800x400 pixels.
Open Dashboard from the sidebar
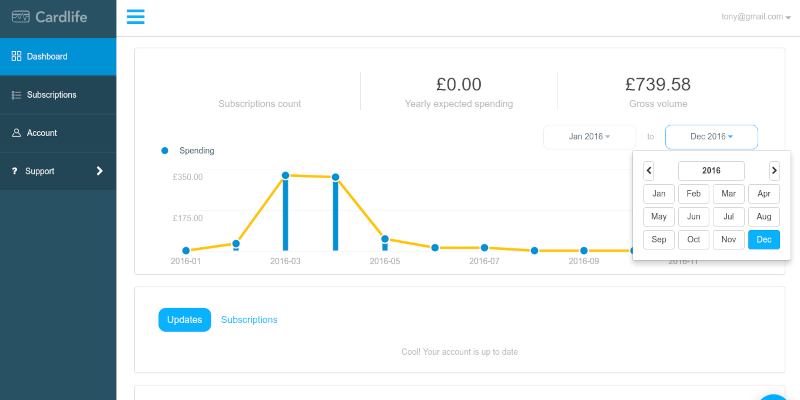(47, 57)
